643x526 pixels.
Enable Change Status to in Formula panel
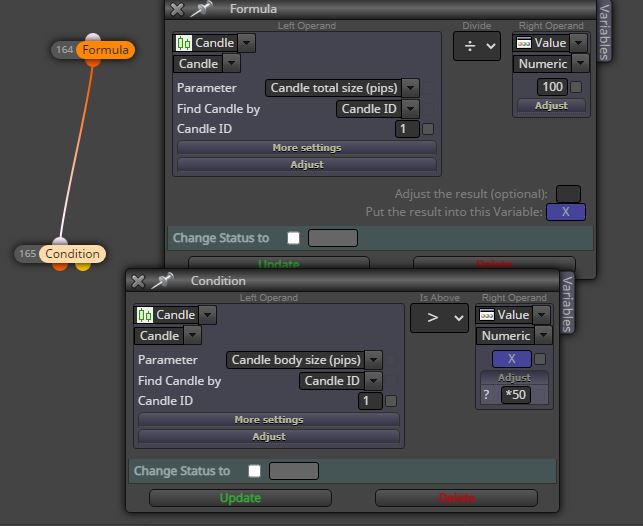(x=293, y=238)
